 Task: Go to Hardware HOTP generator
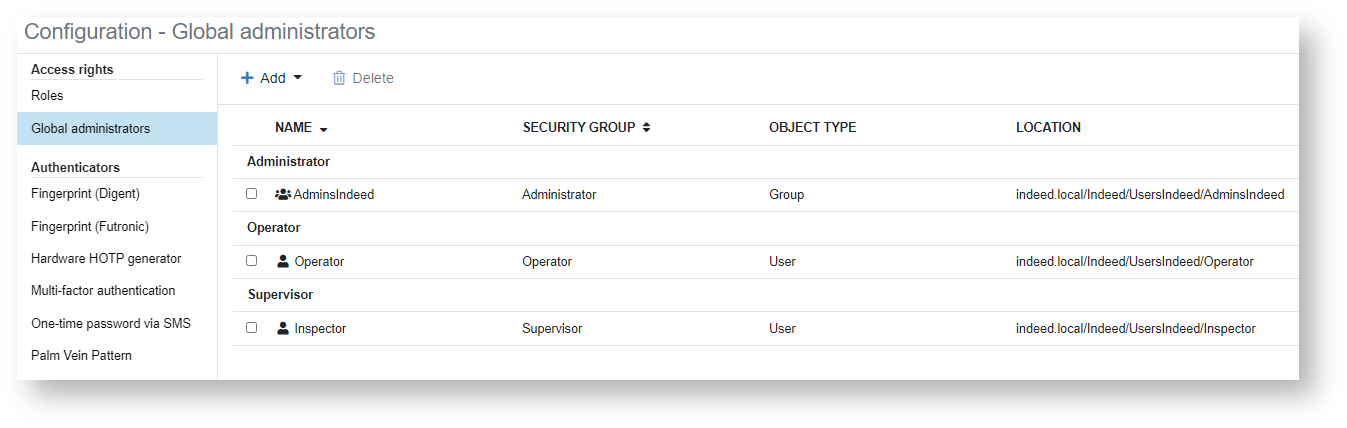click(106, 259)
